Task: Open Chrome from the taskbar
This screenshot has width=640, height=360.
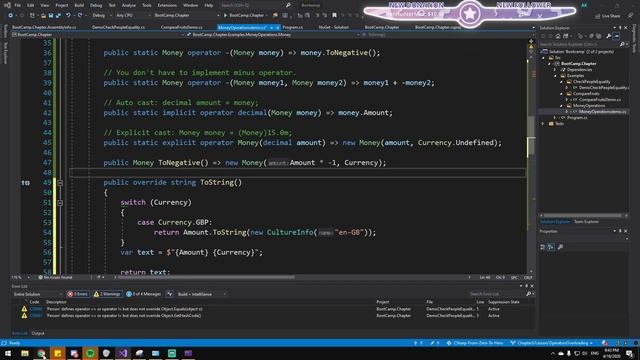Action: click(x=41, y=353)
